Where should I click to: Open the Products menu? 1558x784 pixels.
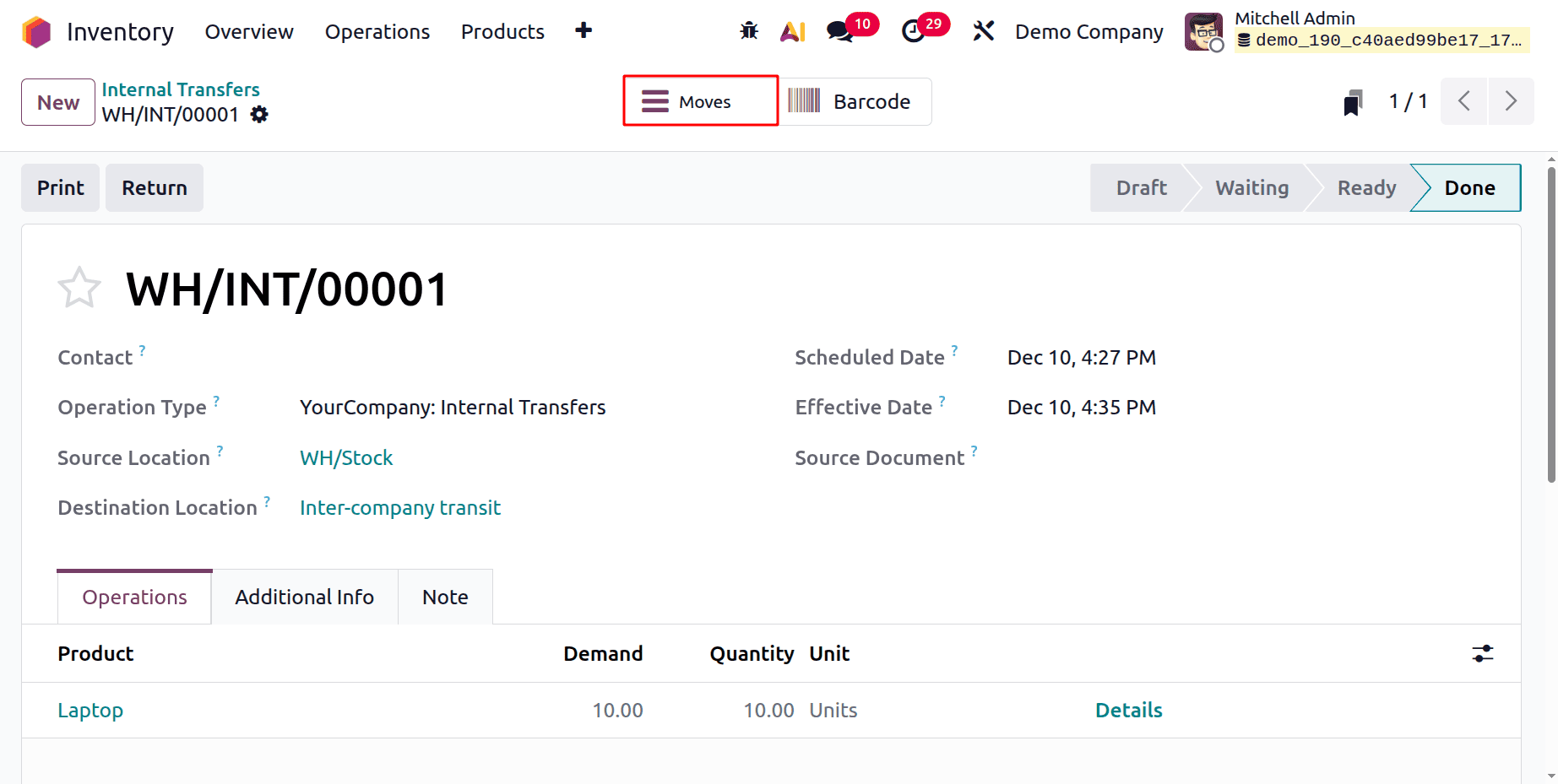pos(502,31)
